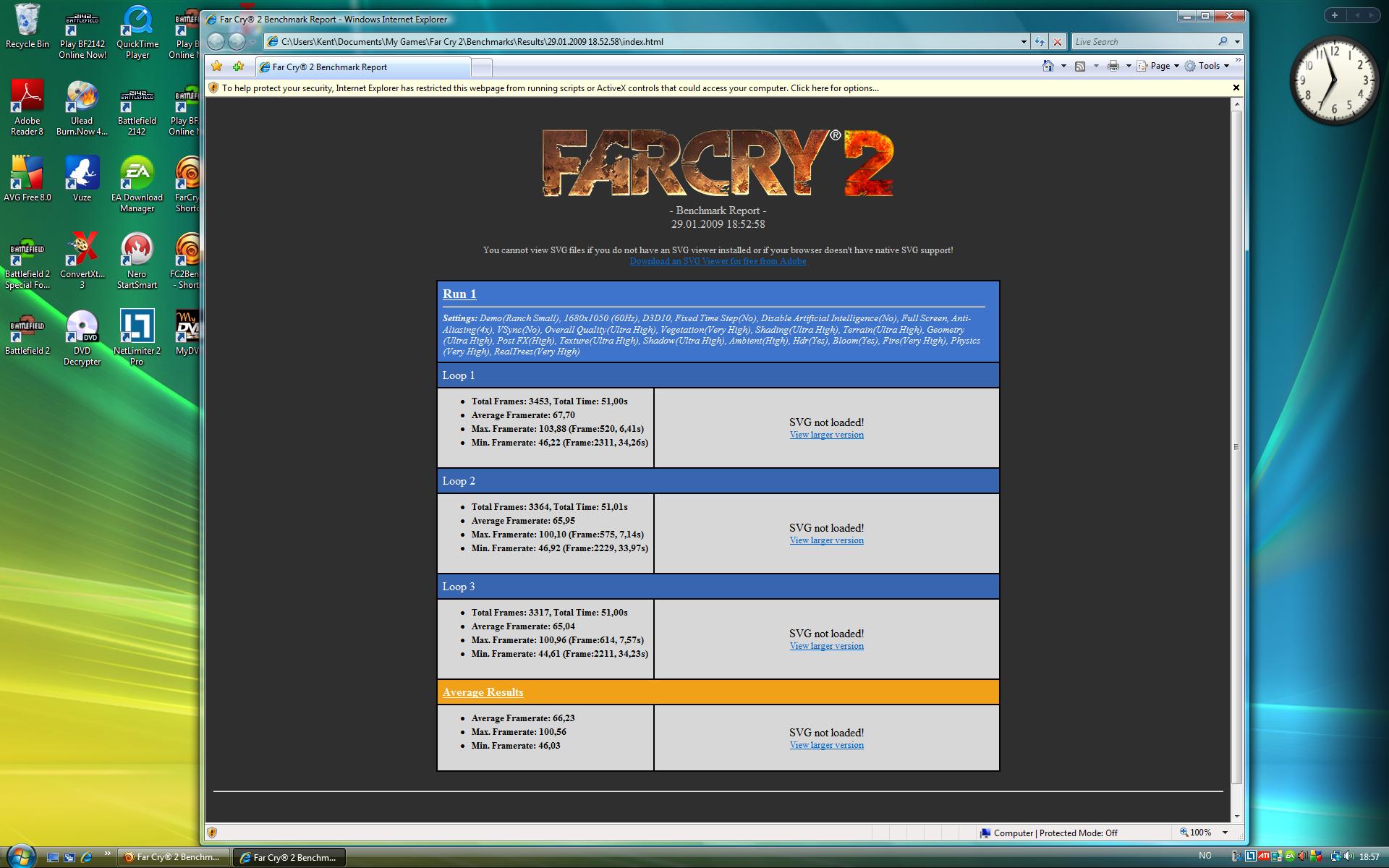1389x868 pixels.
Task: Select the Adobe Reader 8 desktop icon
Action: pos(27,108)
